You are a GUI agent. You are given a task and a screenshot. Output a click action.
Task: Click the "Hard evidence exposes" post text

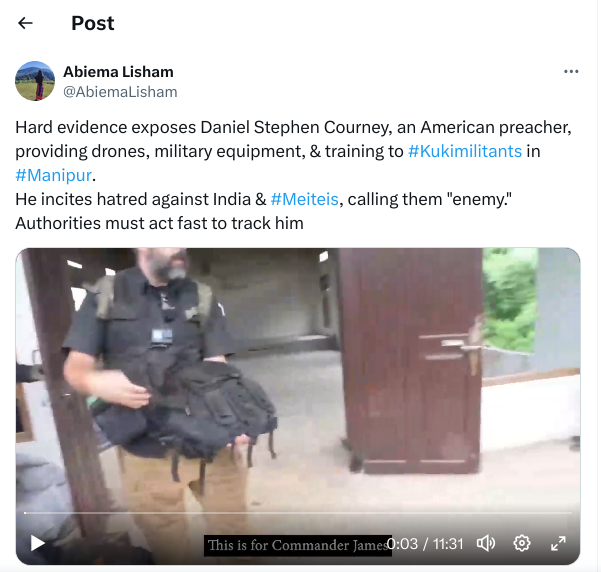point(105,127)
